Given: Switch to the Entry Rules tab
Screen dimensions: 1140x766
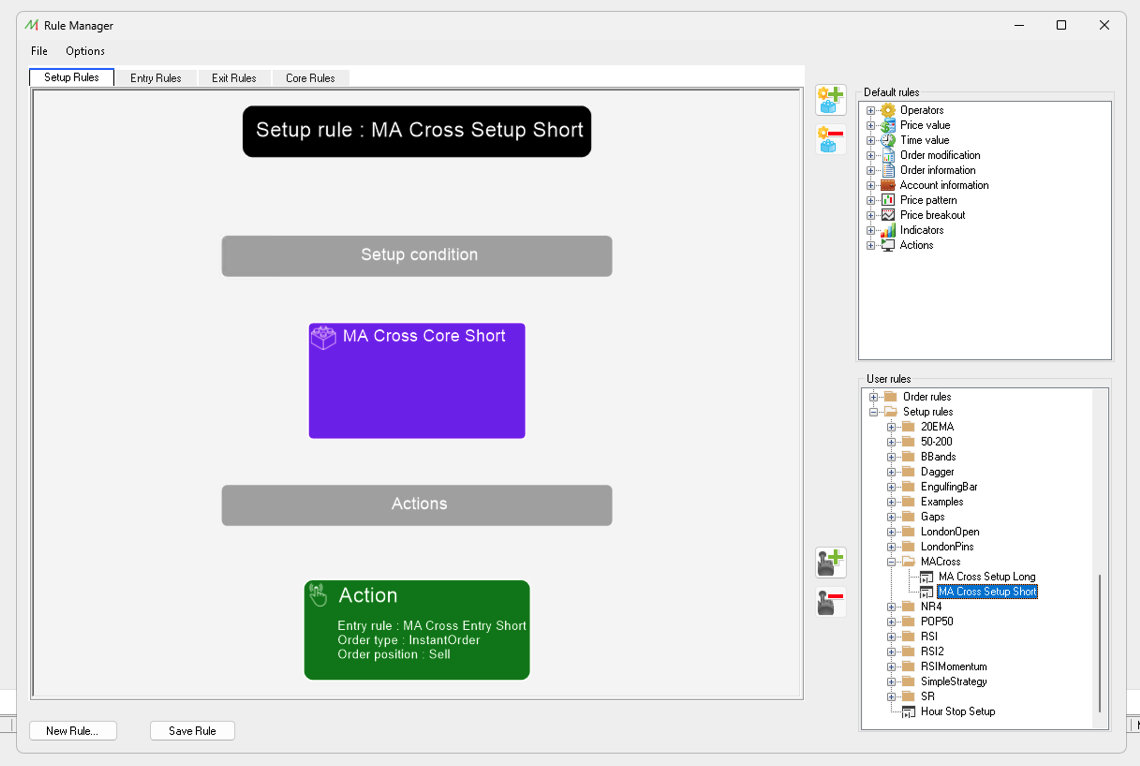Looking at the screenshot, I should click(155, 78).
